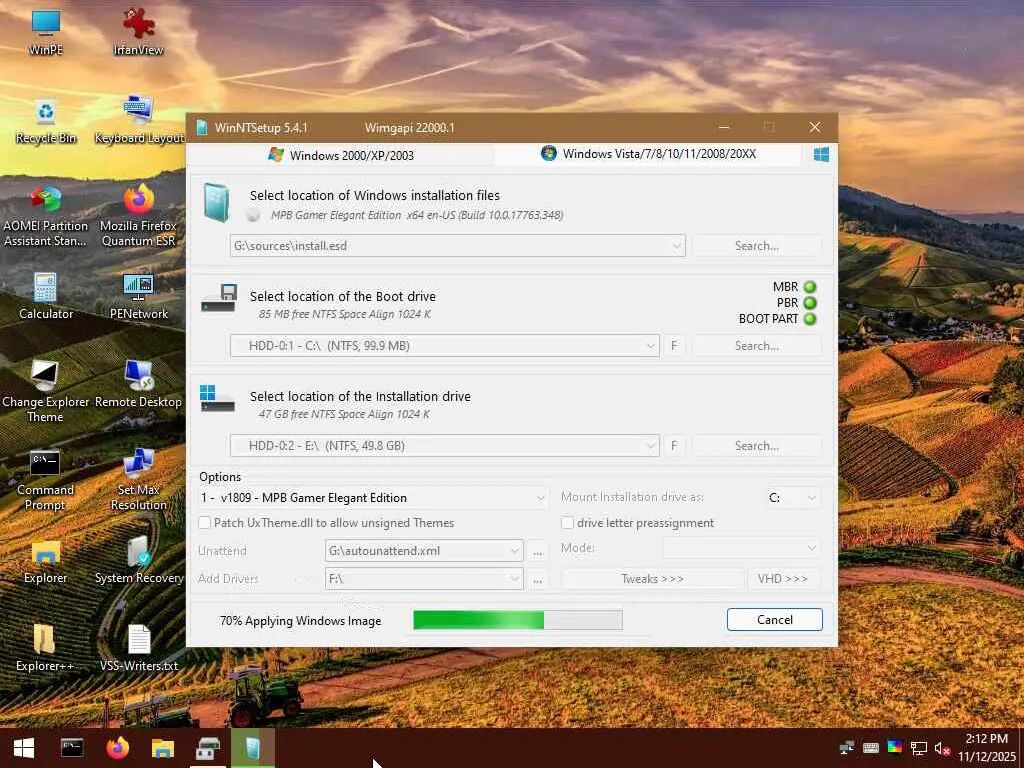Click the BOOT PART green indicator
The width and height of the screenshot is (1024, 768).
coord(810,319)
